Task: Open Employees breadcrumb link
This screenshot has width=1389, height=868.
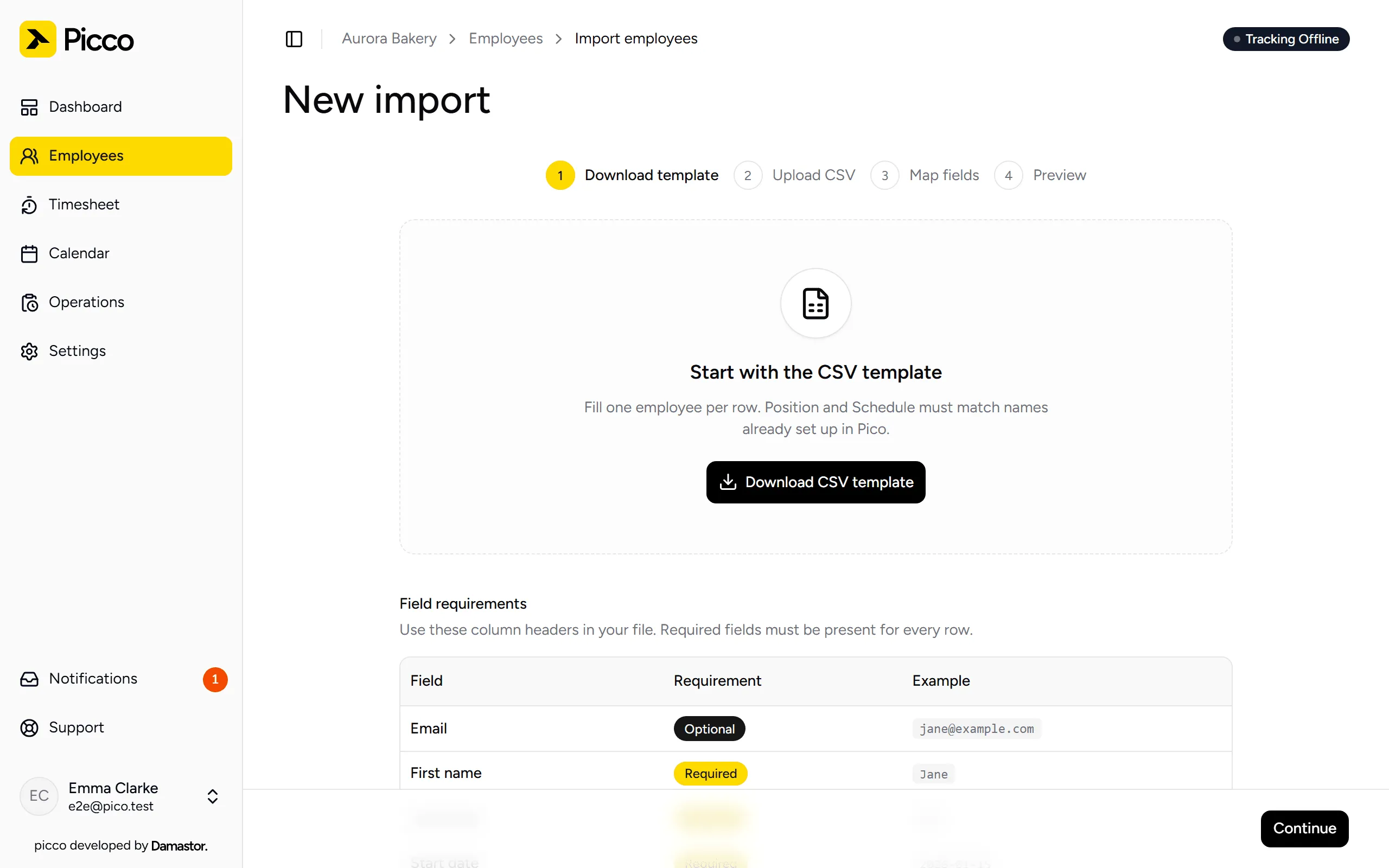Action: pyautogui.click(x=505, y=39)
